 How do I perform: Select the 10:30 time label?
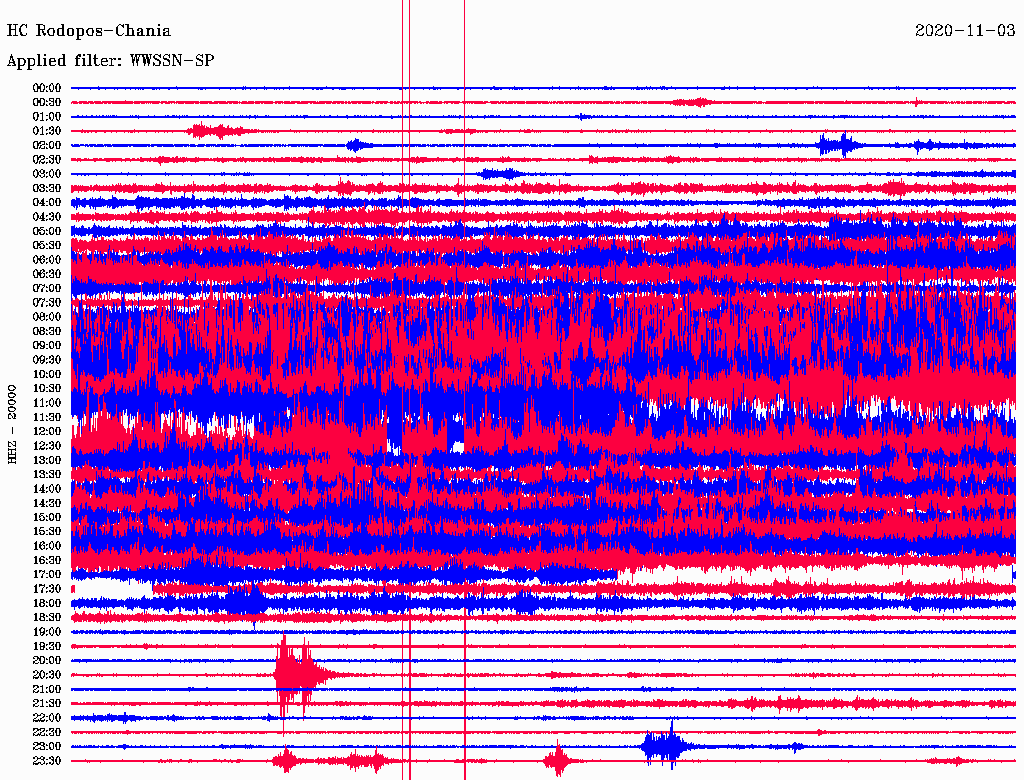pyautogui.click(x=47, y=389)
